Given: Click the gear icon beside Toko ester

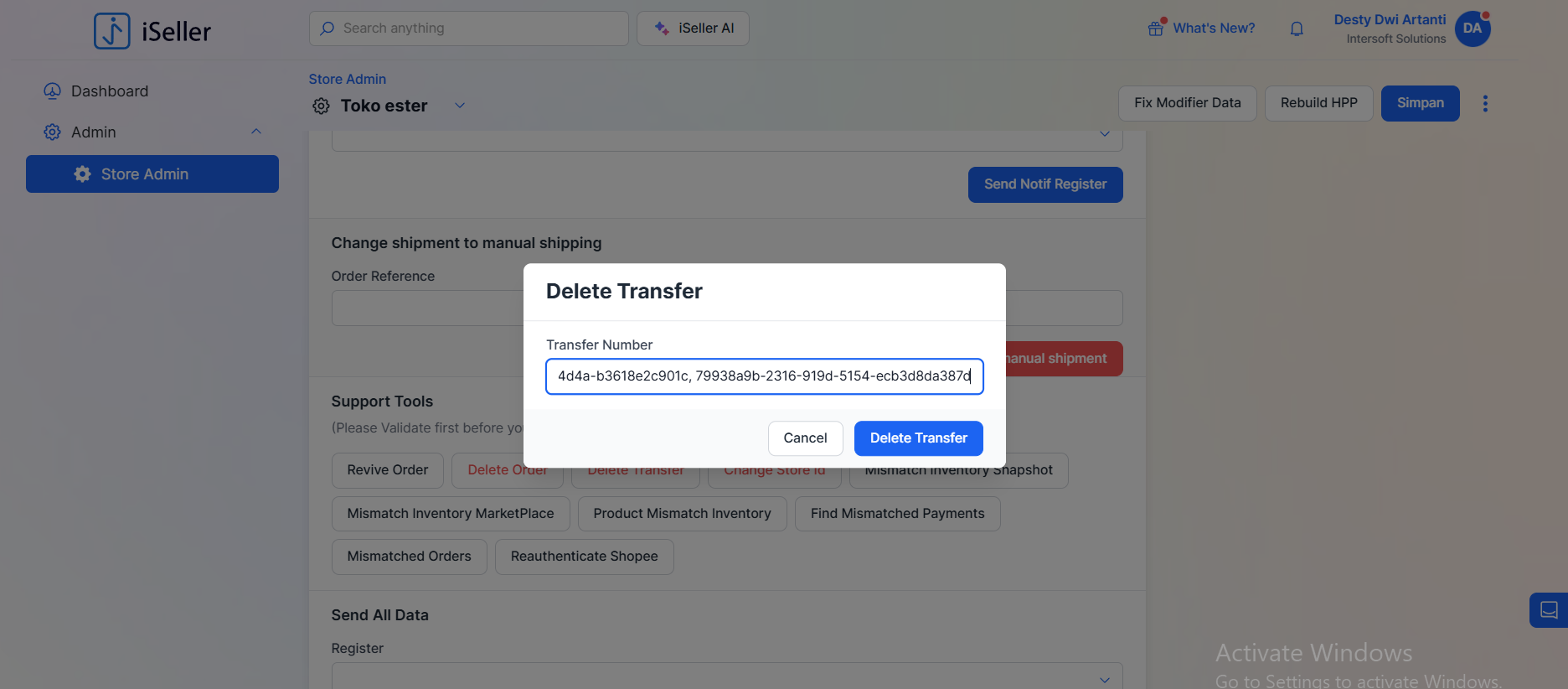Looking at the screenshot, I should [x=321, y=106].
